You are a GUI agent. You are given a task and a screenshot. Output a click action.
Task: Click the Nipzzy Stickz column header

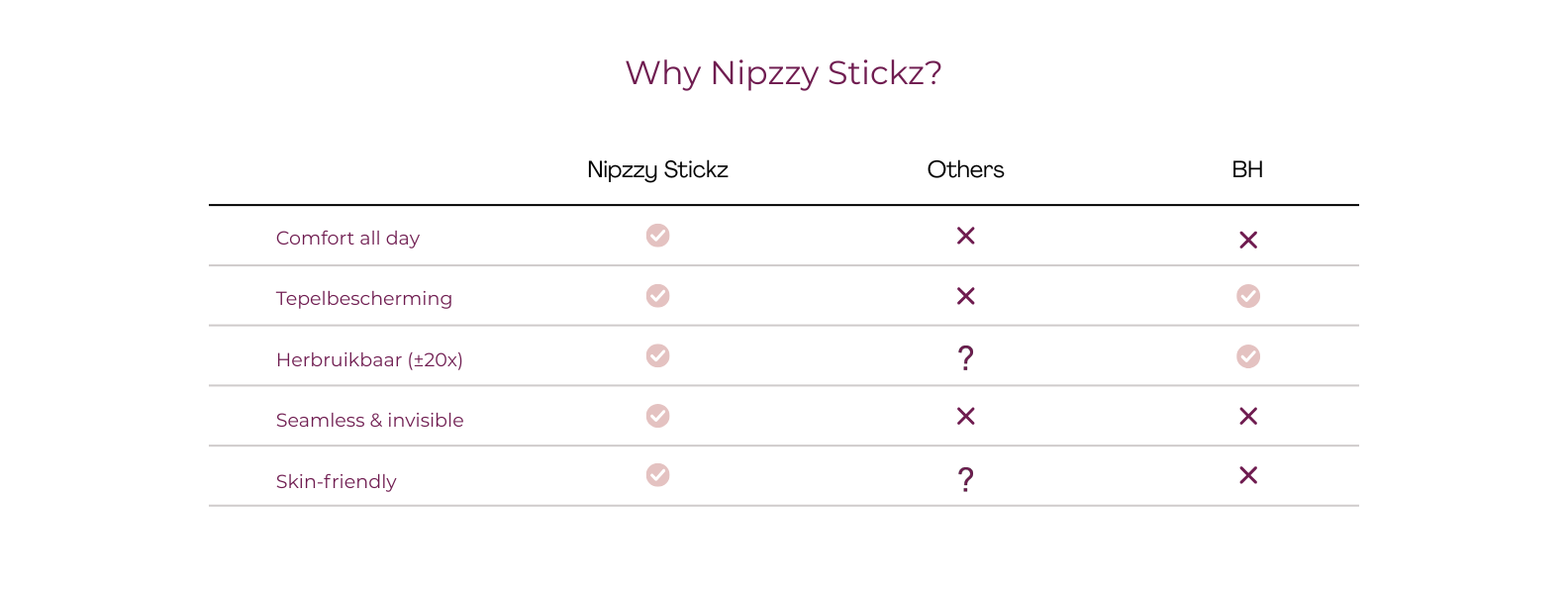coord(657,169)
